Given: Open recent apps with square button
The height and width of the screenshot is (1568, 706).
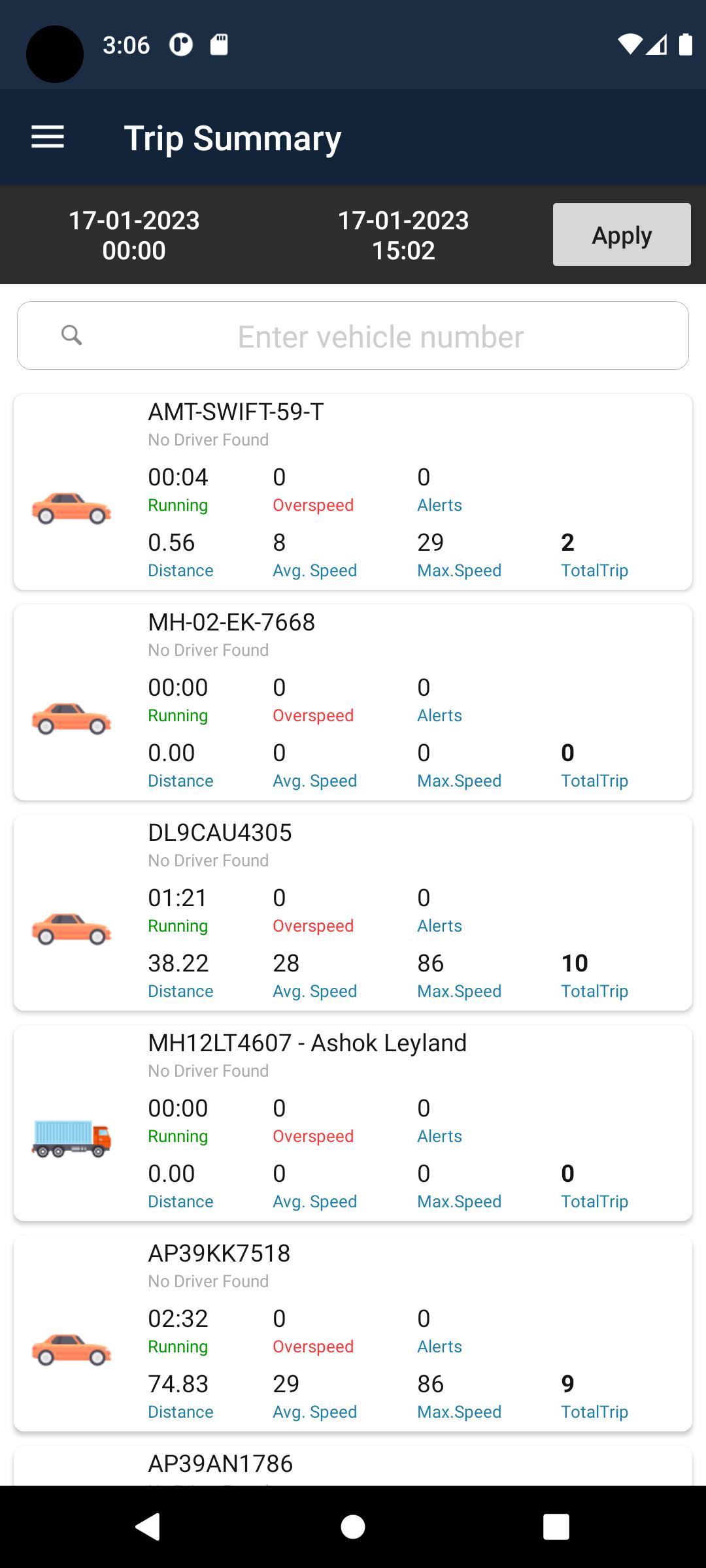Looking at the screenshot, I should point(556,1527).
